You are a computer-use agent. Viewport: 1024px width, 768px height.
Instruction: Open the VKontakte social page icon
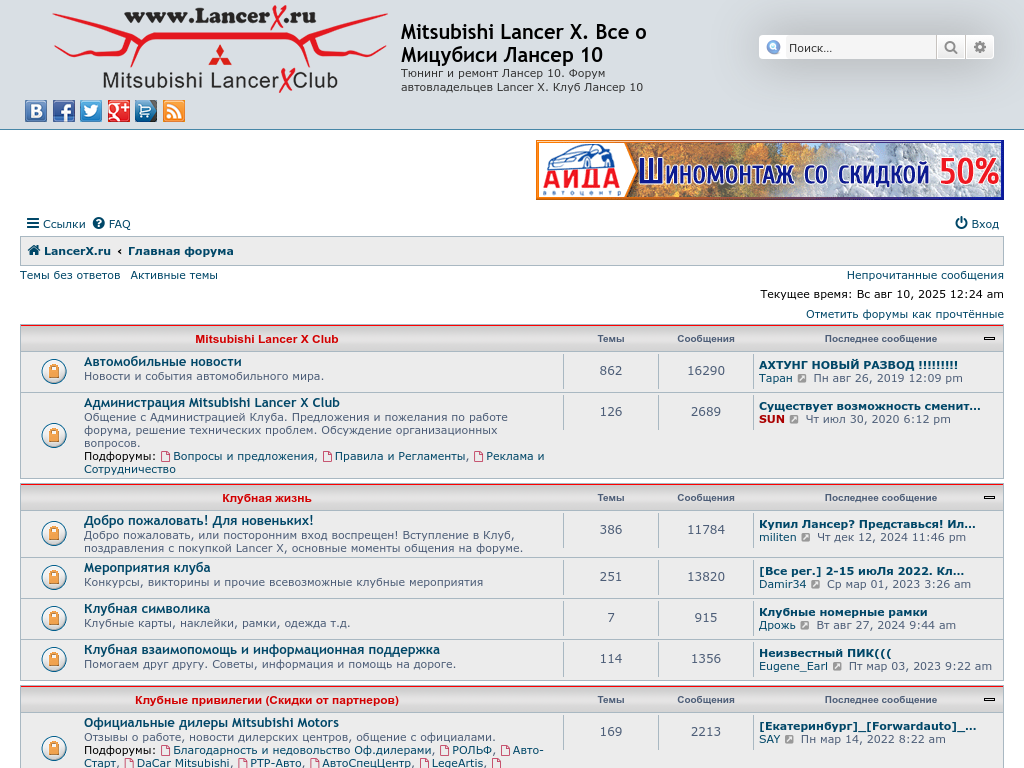[x=36, y=111]
